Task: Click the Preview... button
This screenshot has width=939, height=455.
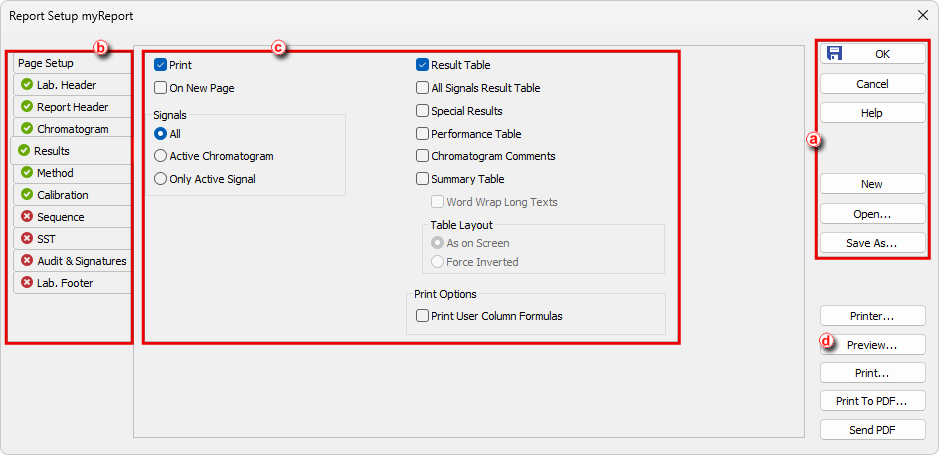Action: tap(873, 345)
